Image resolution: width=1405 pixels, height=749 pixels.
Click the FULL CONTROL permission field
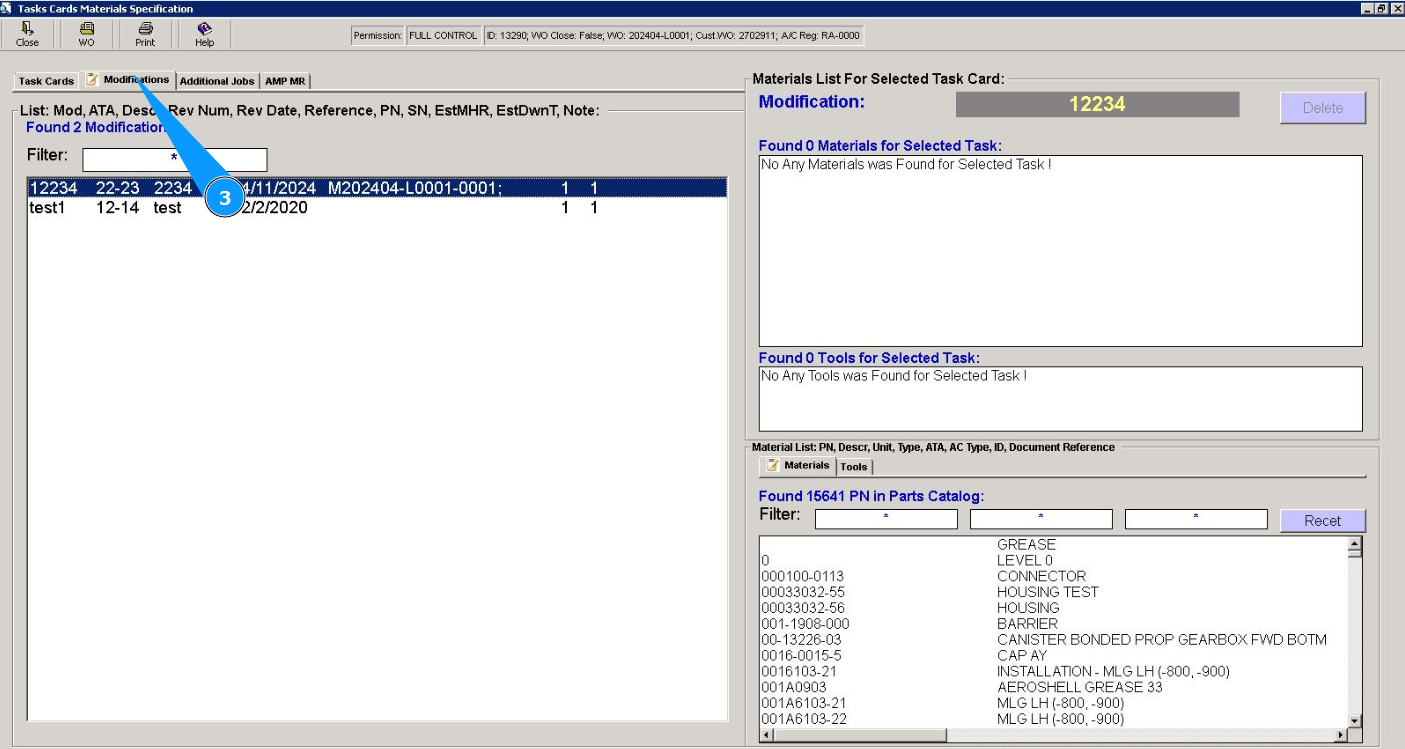click(x=443, y=36)
